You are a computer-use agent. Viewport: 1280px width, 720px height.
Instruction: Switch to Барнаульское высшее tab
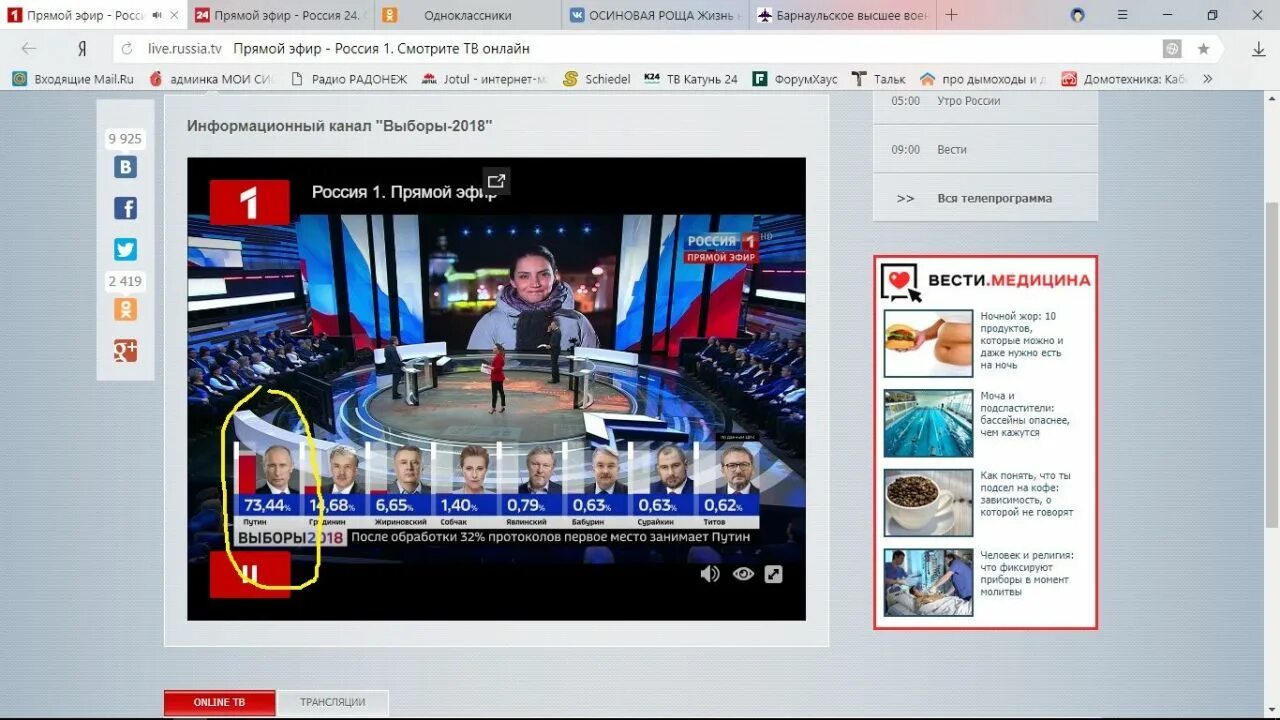point(842,15)
